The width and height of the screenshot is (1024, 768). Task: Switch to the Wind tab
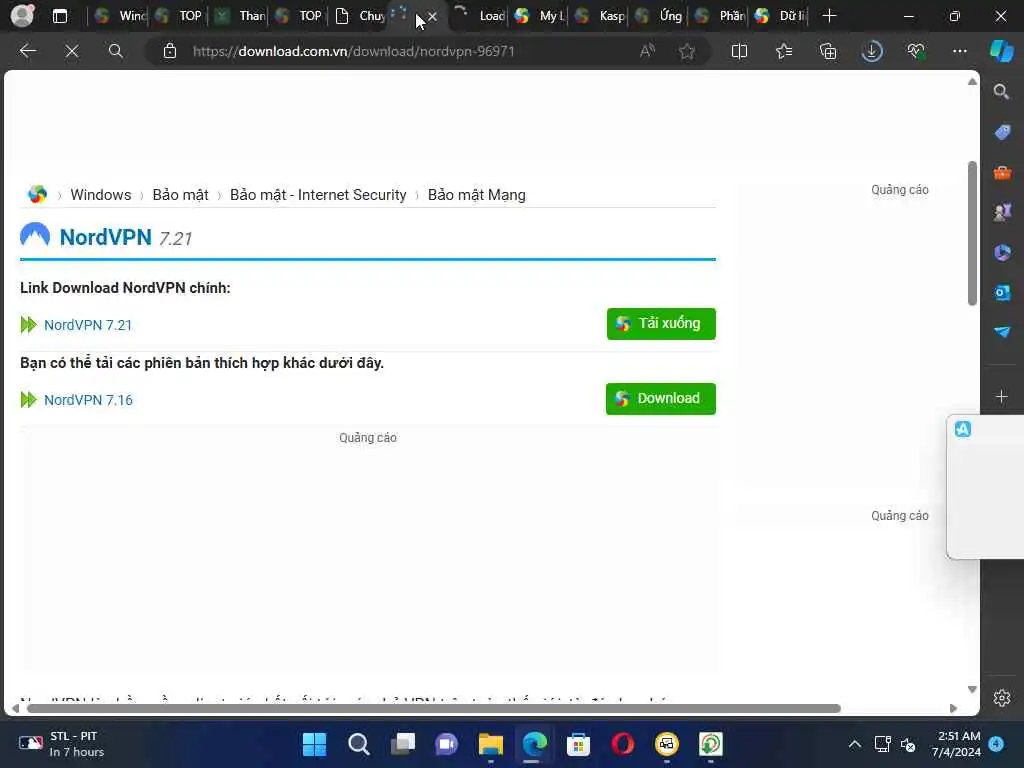coord(120,16)
